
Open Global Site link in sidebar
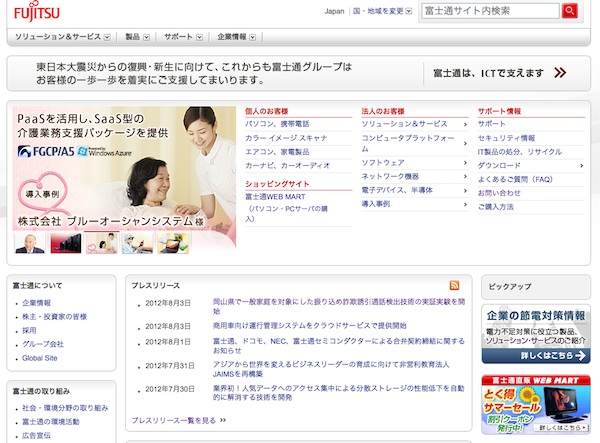pyautogui.click(x=41, y=357)
